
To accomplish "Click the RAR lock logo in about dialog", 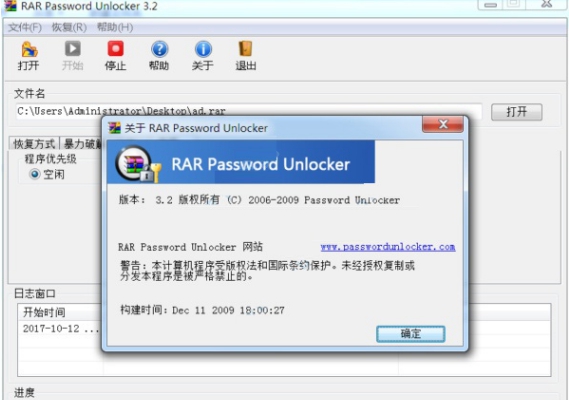I will [138, 164].
